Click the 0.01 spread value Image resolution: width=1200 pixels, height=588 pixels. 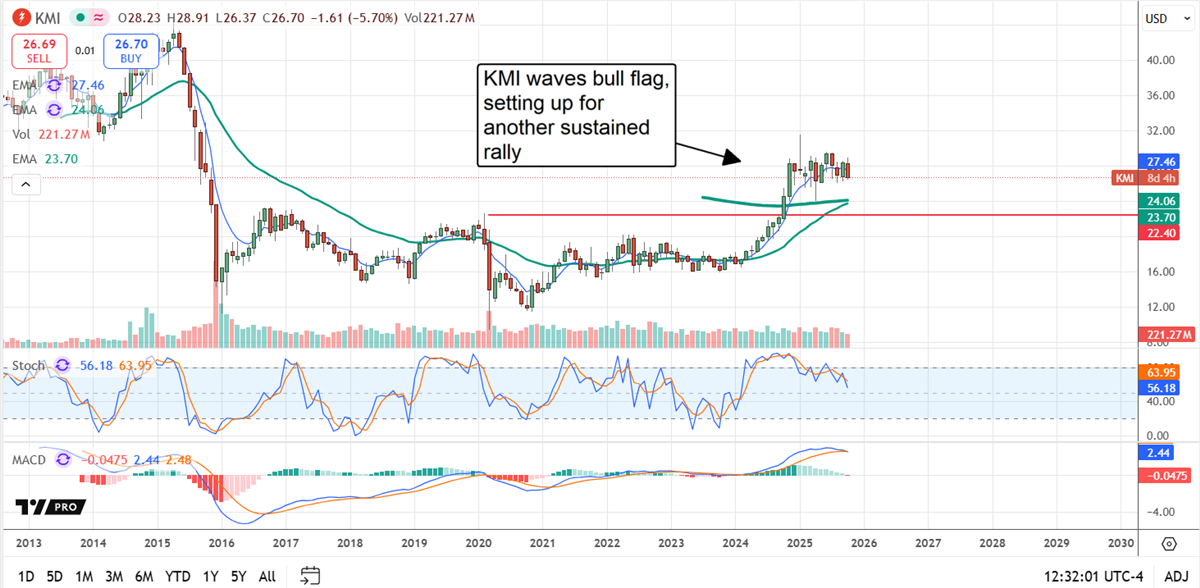(85, 49)
